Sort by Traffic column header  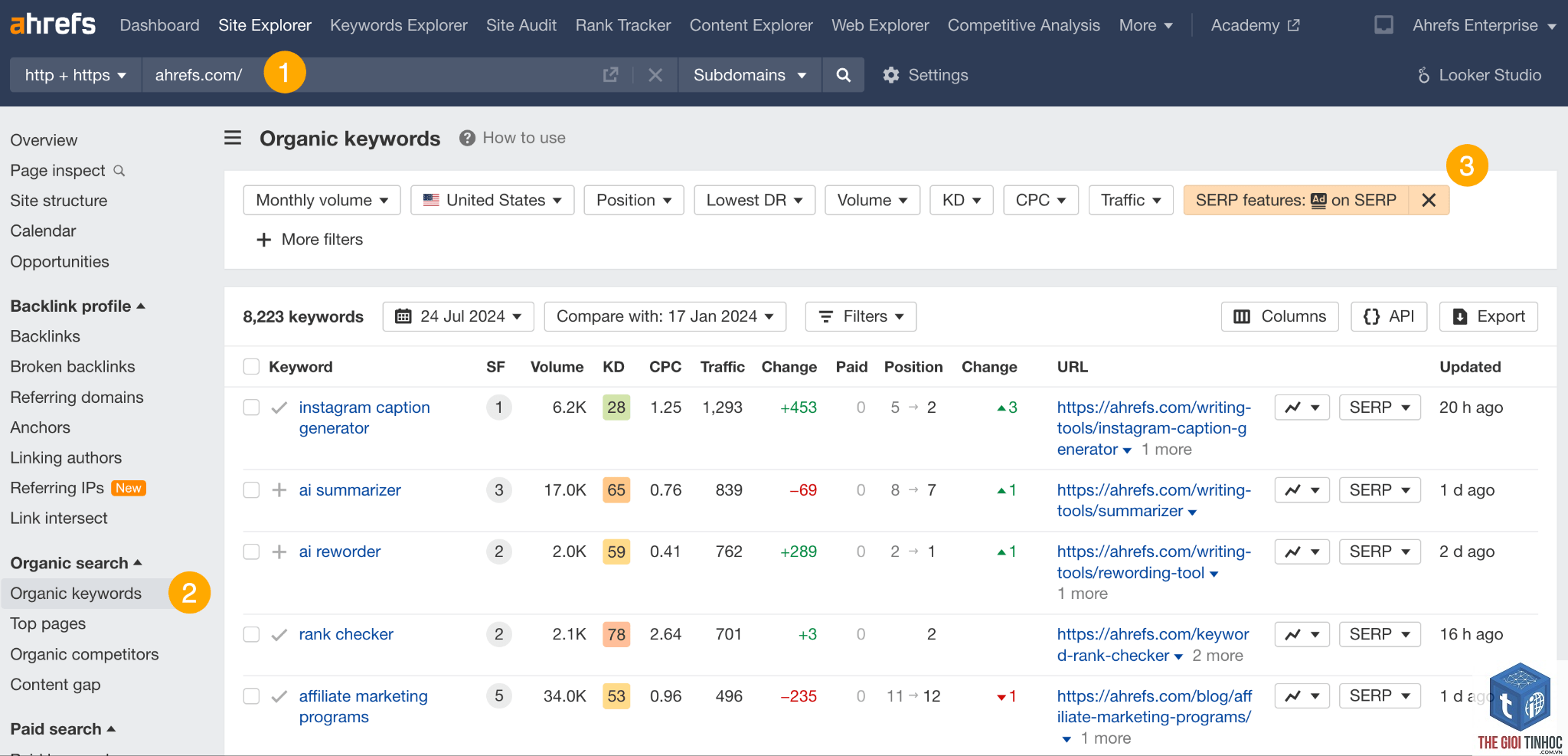722,367
